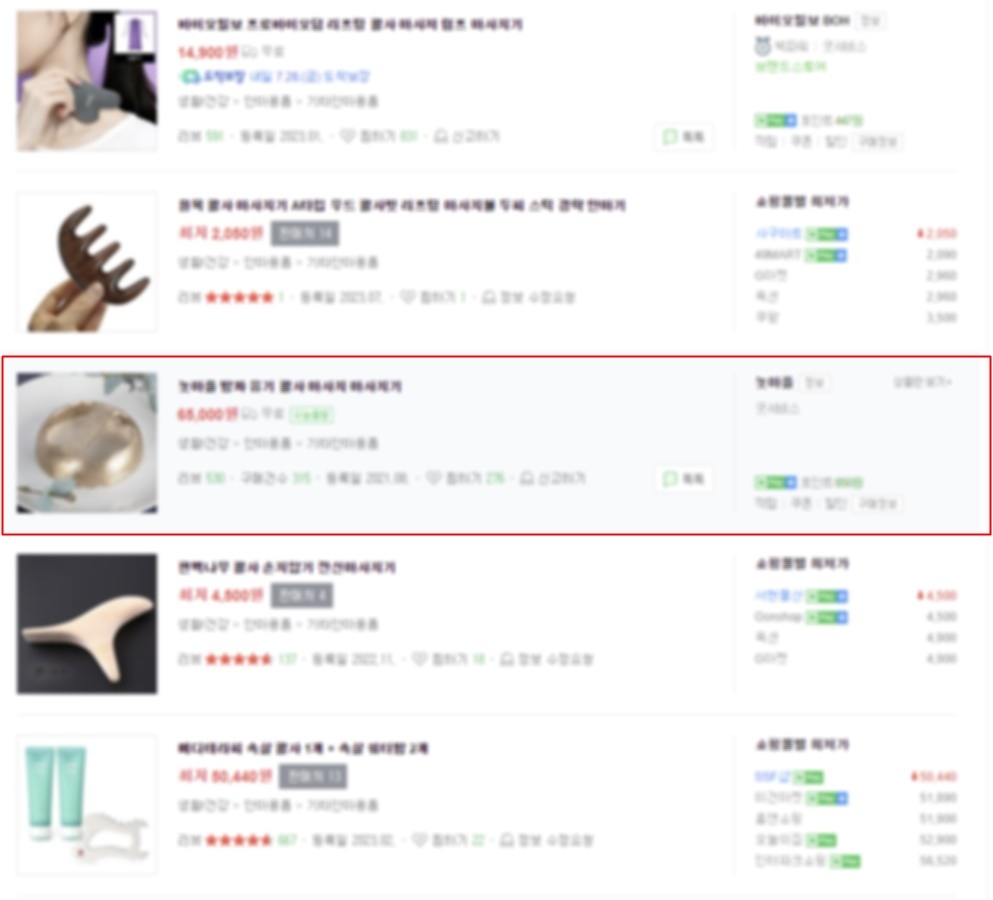Viewport: 993px width, 900px height.
Task: Open the talk chat button on the first listing
Action: tap(683, 137)
